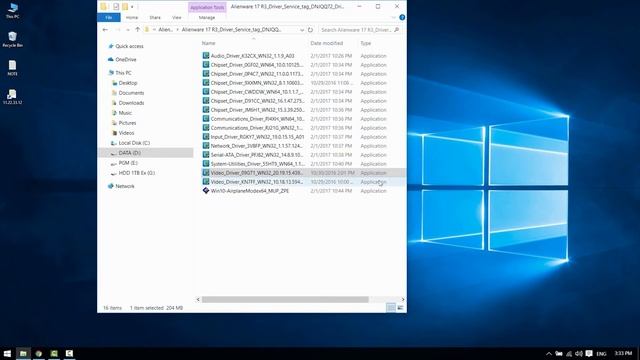The image size is (640, 360).
Task: Select Communications_Driver_RJ210 file name
Action: [x=257, y=128]
